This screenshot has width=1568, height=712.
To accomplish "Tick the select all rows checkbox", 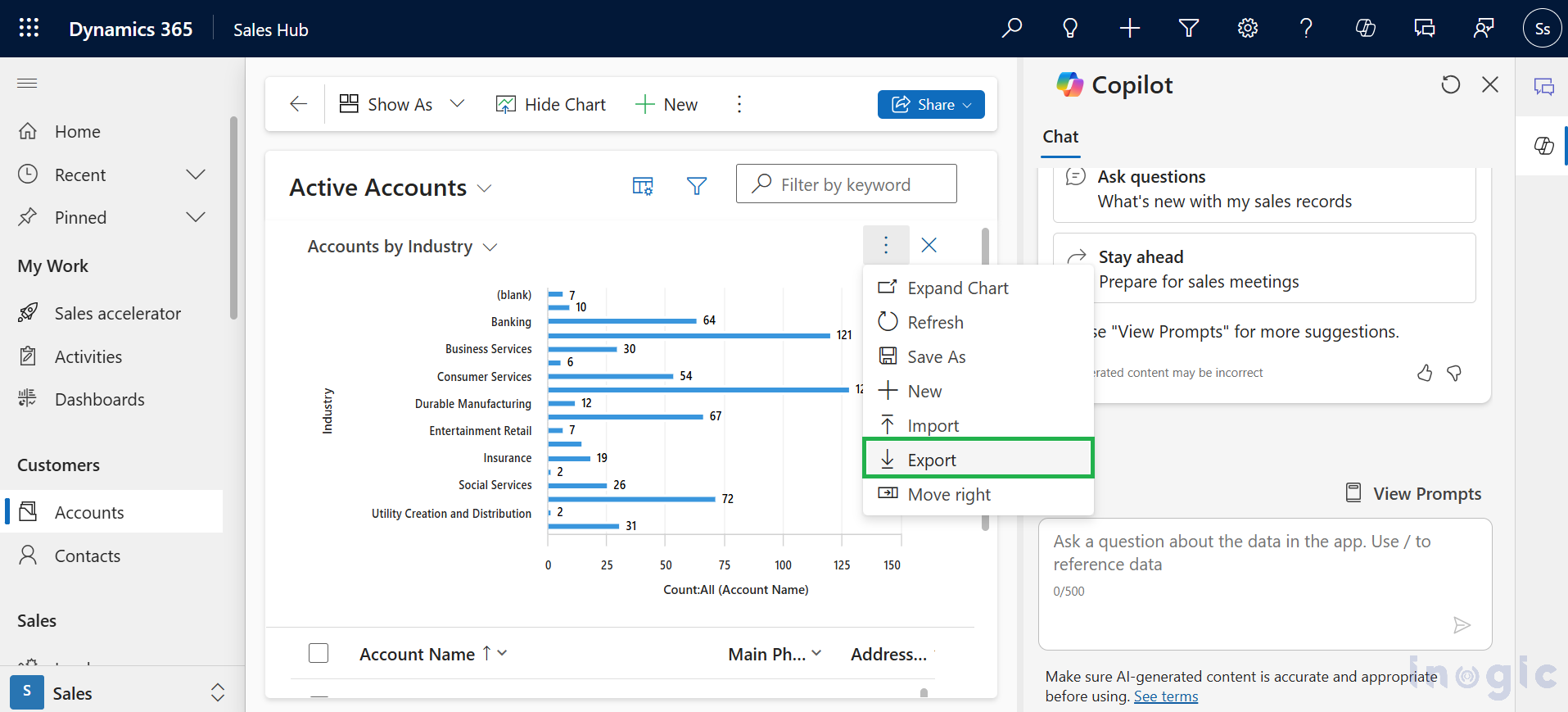I will click(x=319, y=653).
